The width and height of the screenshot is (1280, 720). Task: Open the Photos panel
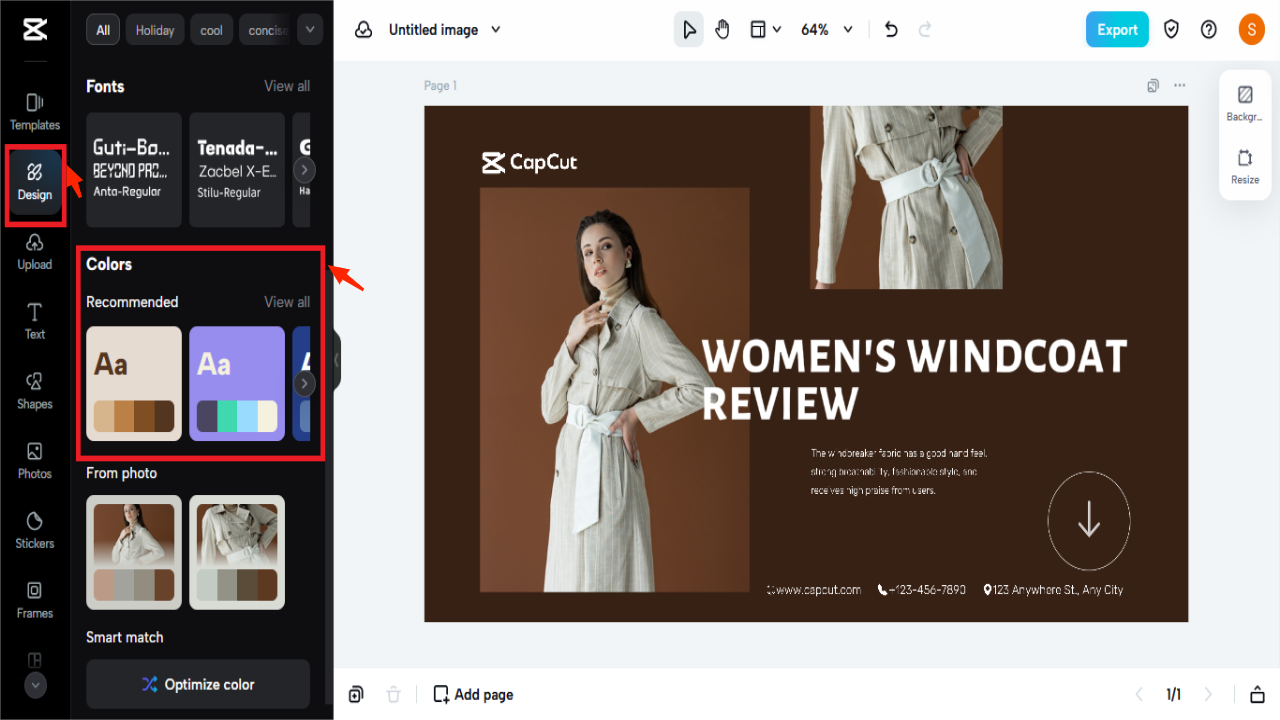(35, 462)
